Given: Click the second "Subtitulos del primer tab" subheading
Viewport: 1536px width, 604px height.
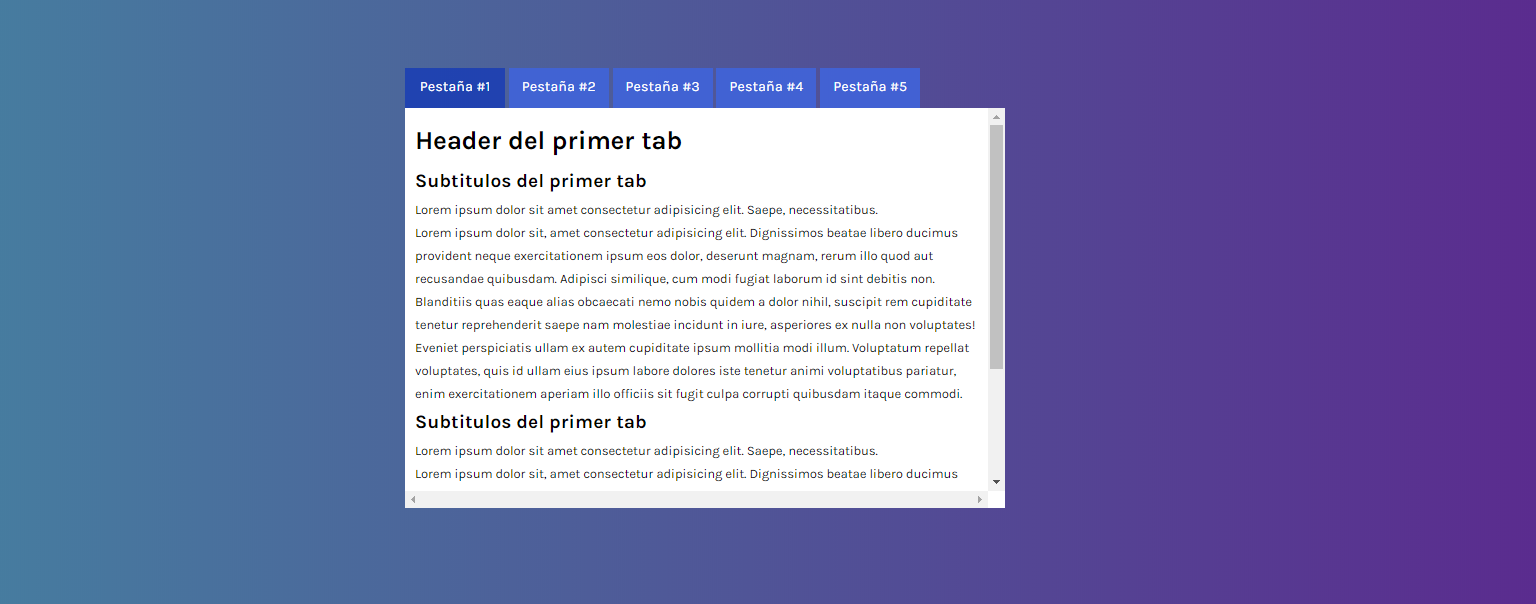Looking at the screenshot, I should [x=531, y=422].
